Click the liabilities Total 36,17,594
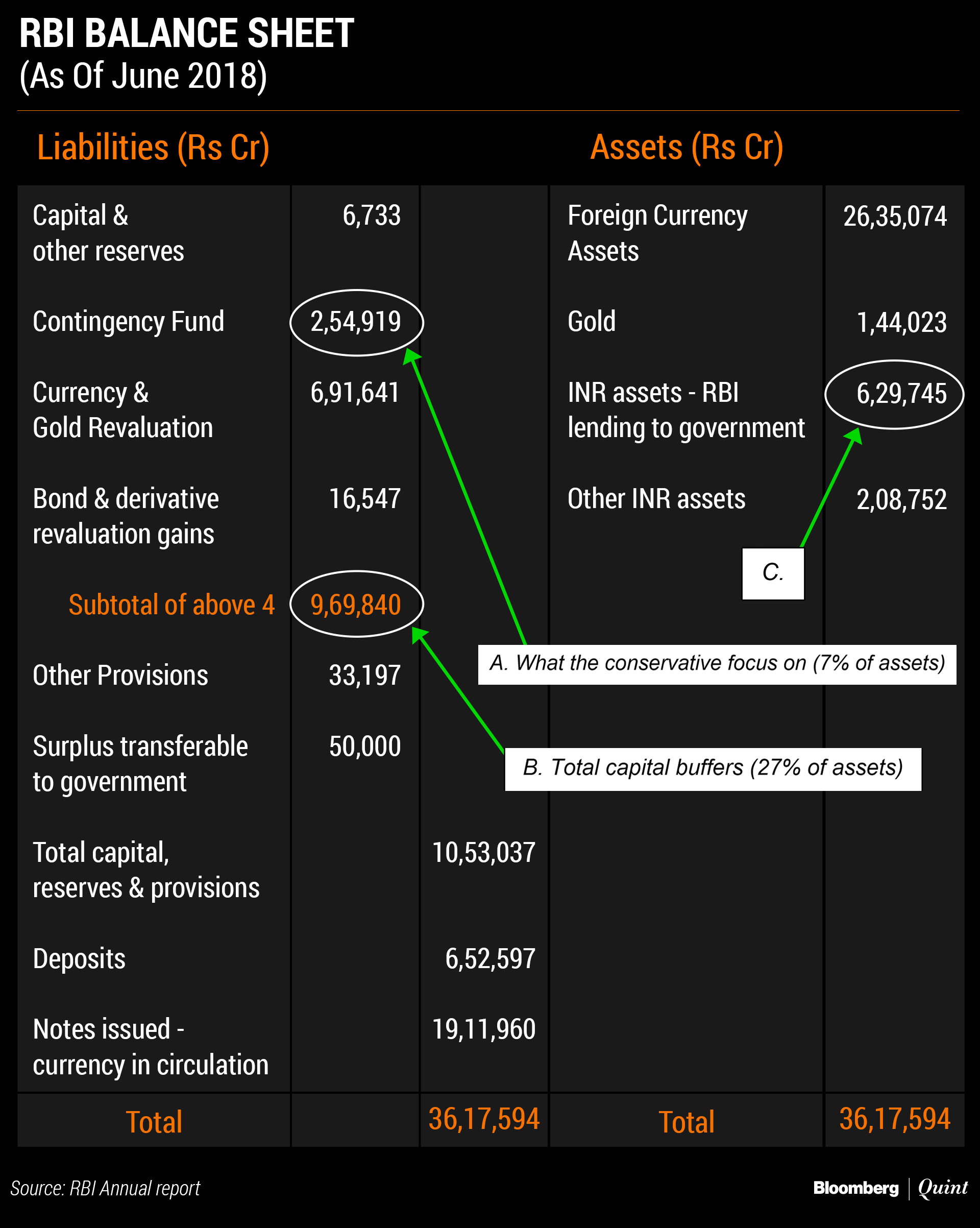The image size is (980, 1228). [483, 1119]
